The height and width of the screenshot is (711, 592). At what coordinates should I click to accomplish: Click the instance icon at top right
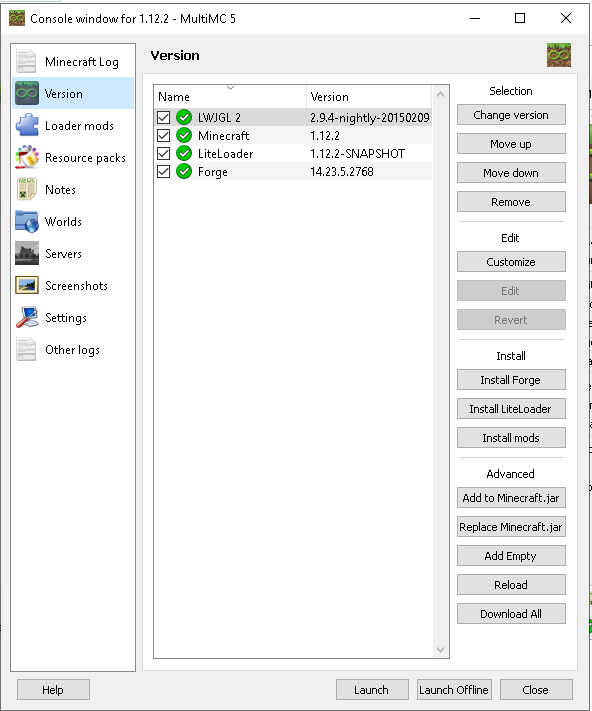click(558, 55)
